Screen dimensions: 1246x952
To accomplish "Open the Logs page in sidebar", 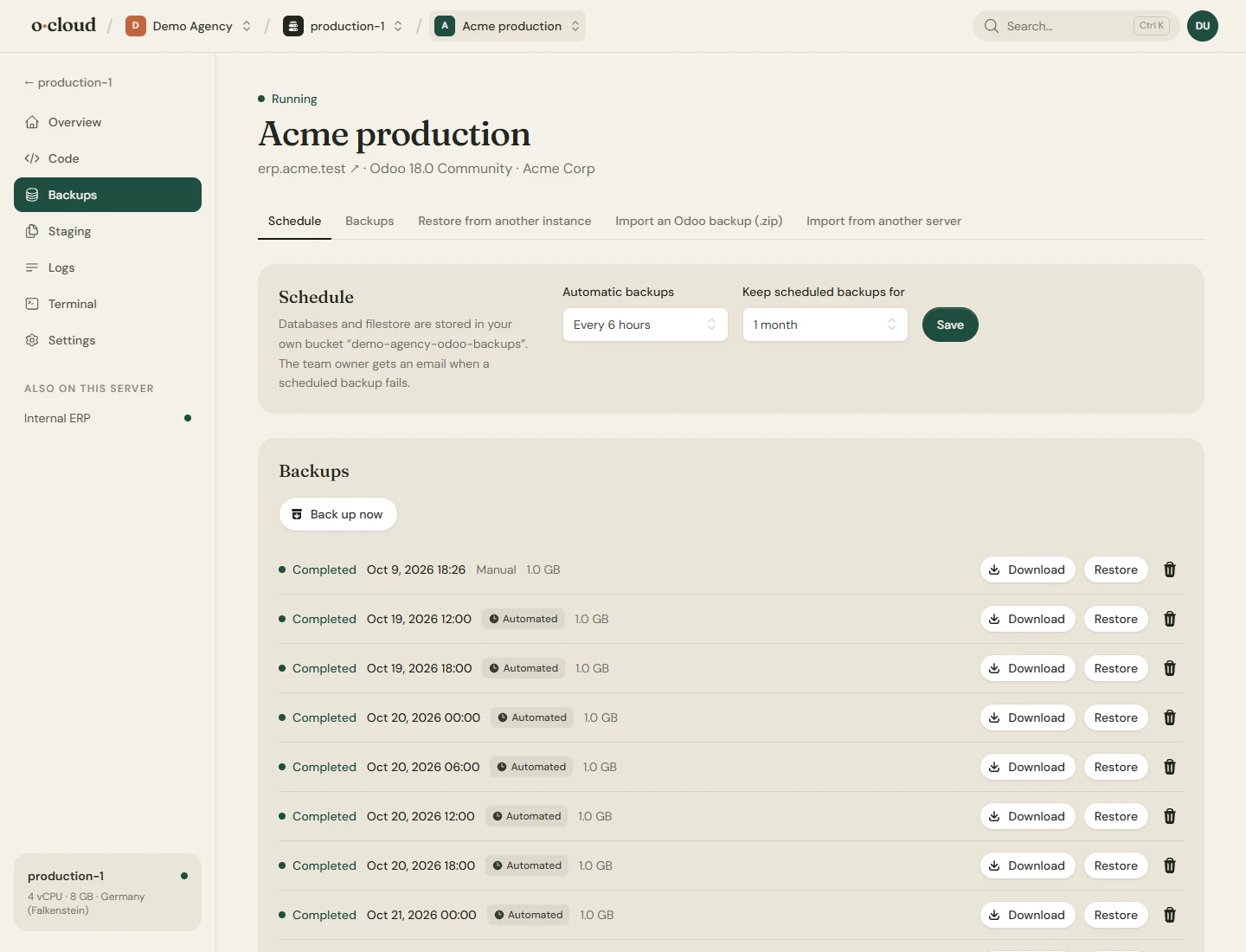I will [x=107, y=267].
